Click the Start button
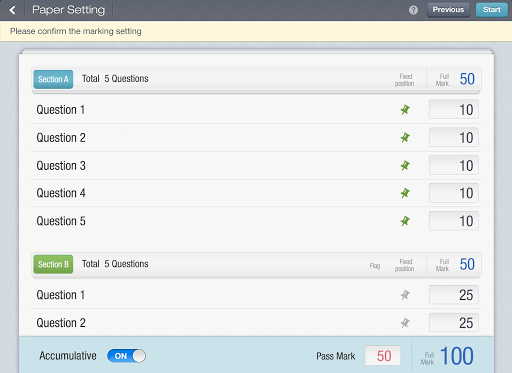This screenshot has height=373, width=512. click(x=492, y=10)
